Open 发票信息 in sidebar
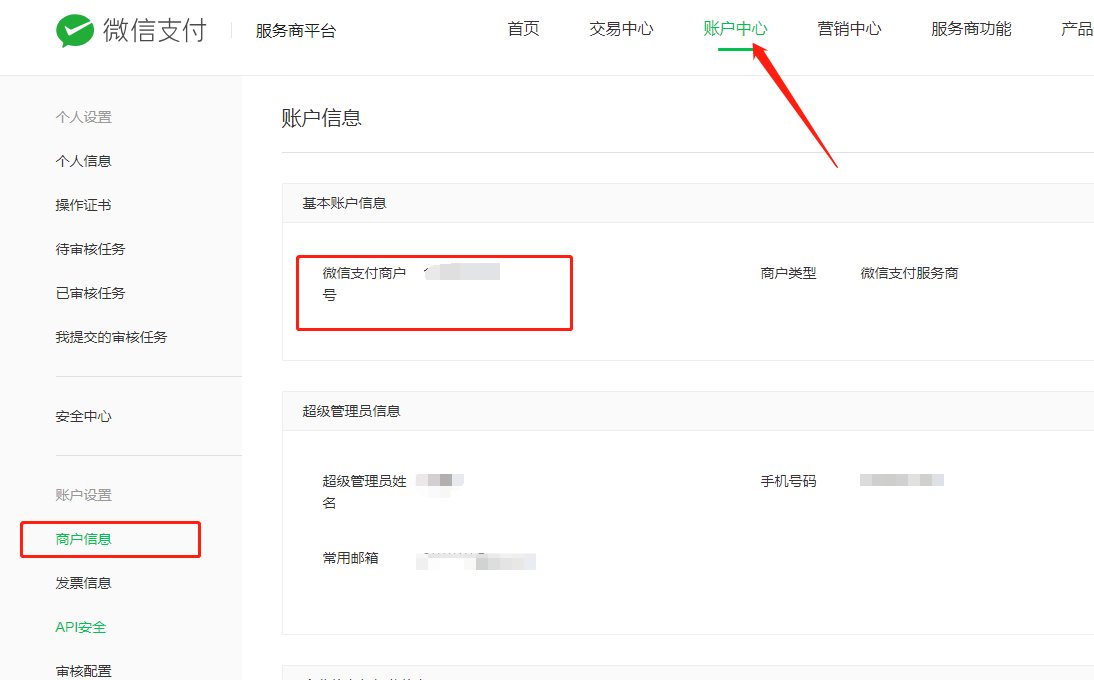Viewport: 1094px width, 680px height. coord(84,583)
